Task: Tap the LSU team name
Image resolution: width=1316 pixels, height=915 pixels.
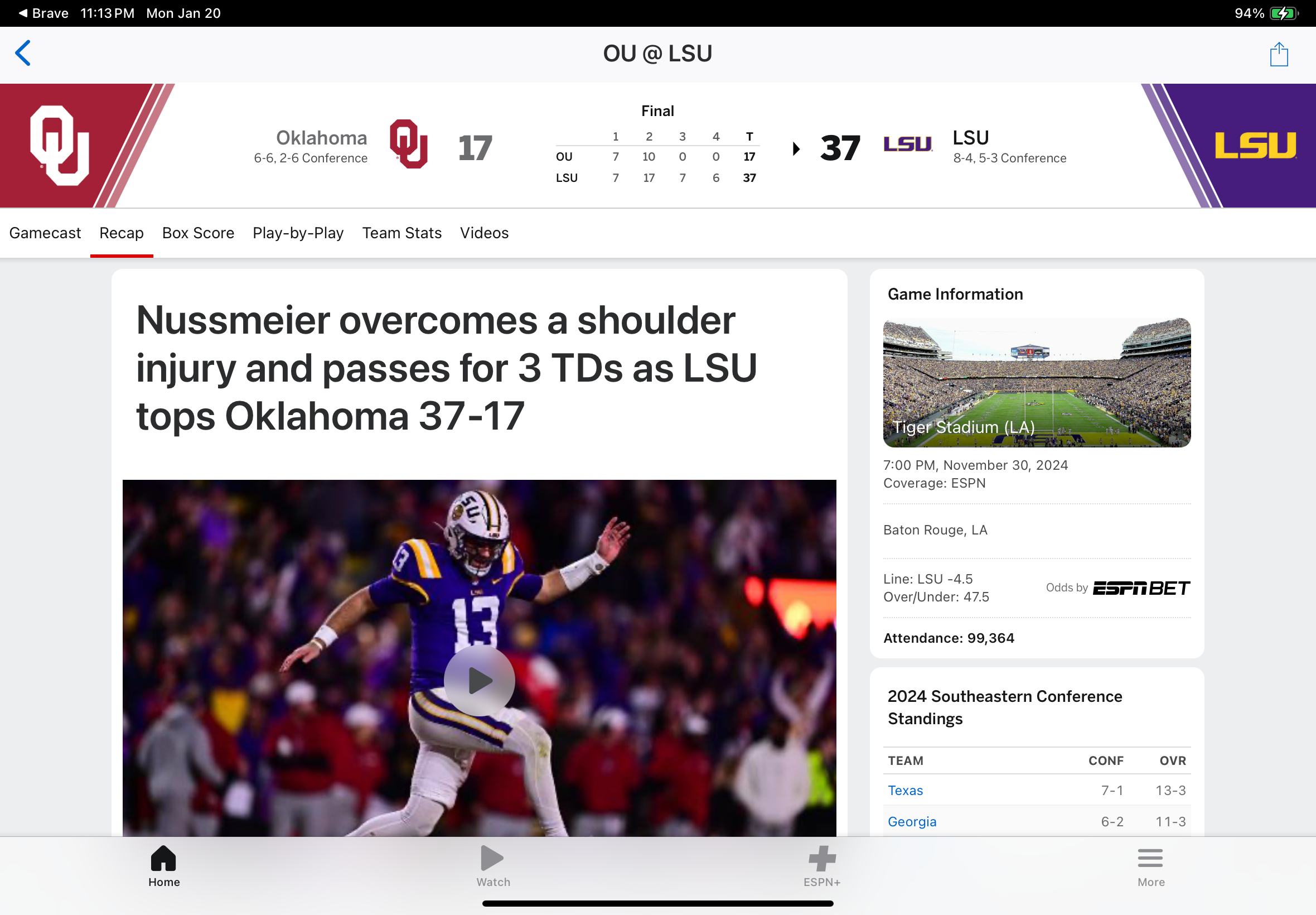Action: (970, 138)
